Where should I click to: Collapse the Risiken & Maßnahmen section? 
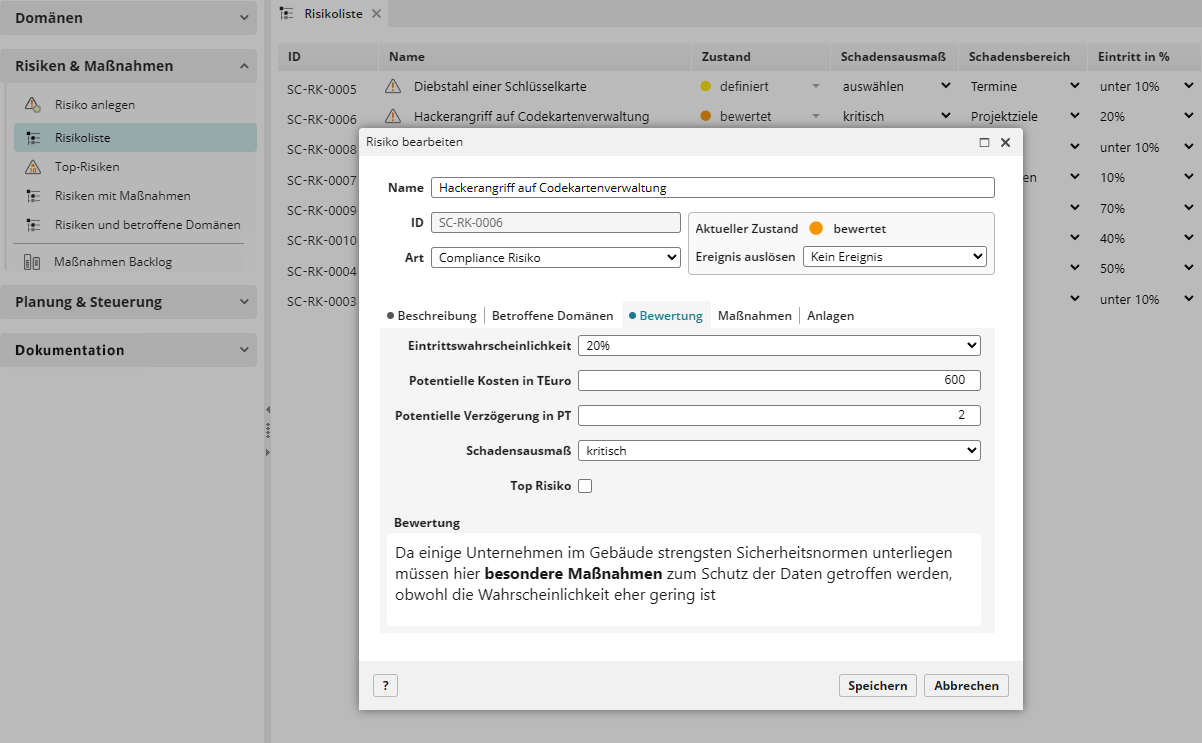pyautogui.click(x=128, y=66)
